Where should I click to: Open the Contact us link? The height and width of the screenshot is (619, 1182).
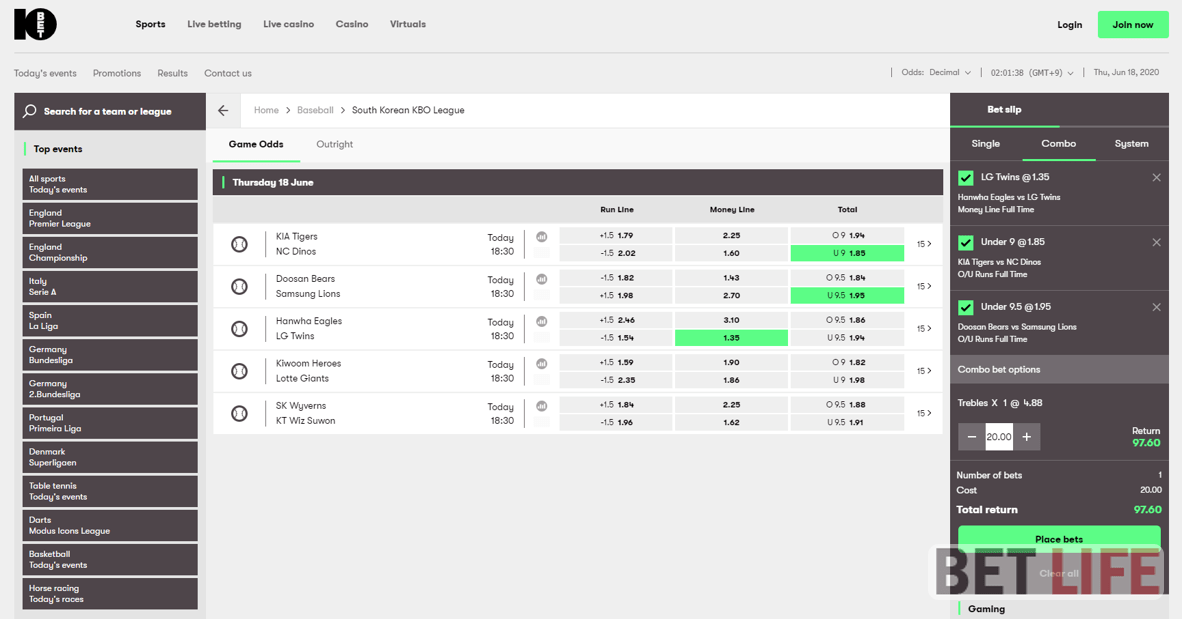tap(228, 73)
